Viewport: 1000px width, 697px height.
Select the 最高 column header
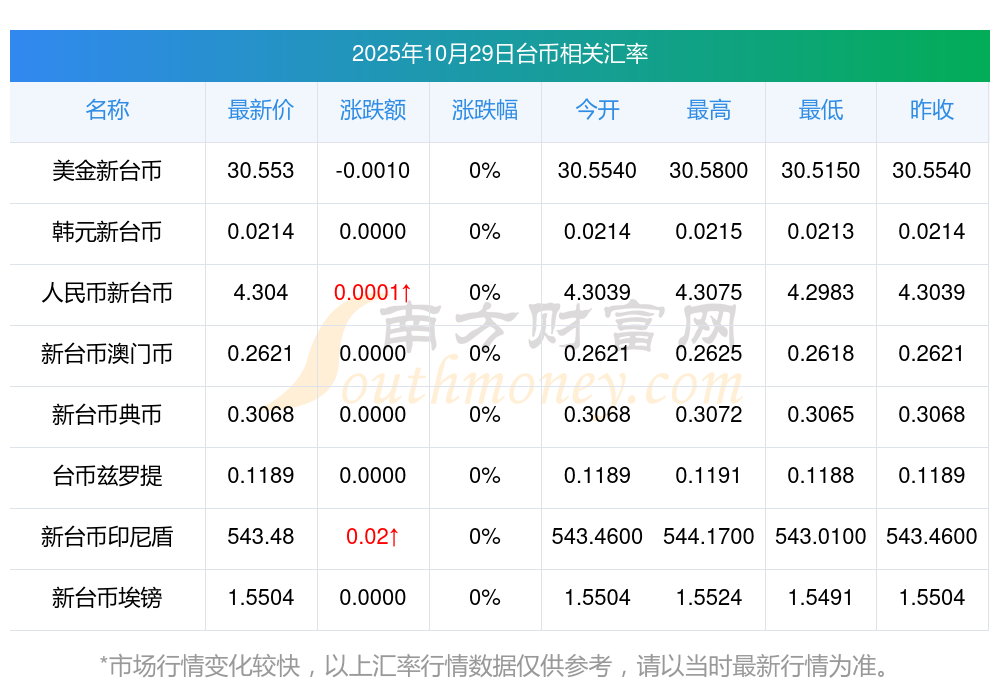tap(709, 110)
